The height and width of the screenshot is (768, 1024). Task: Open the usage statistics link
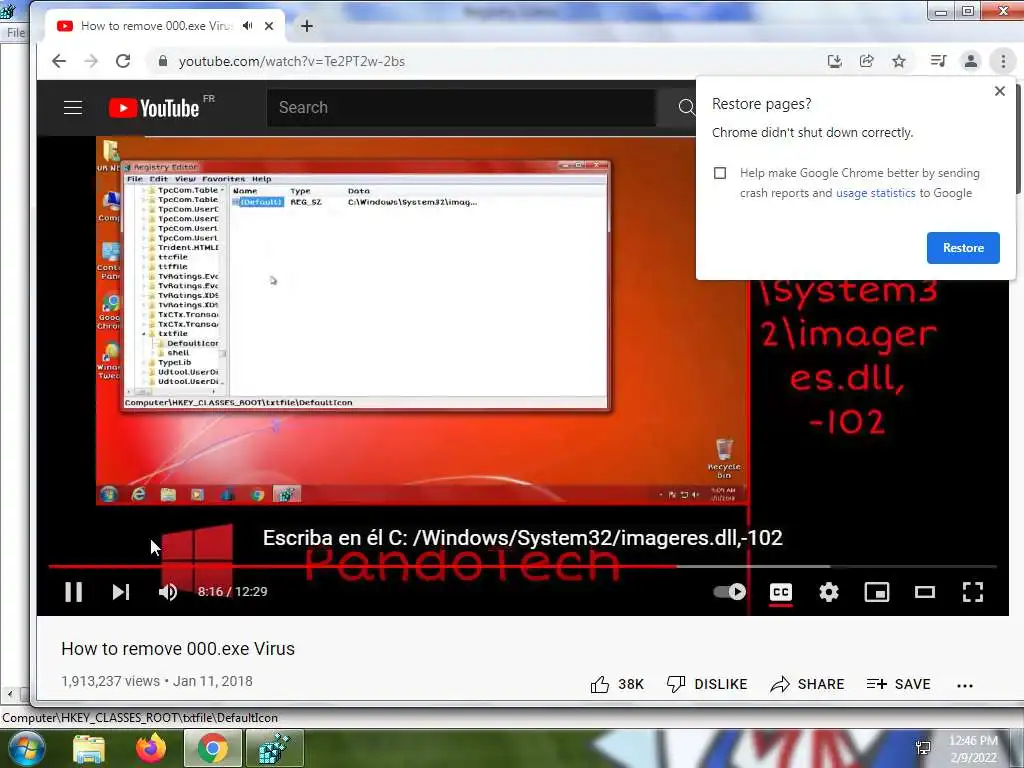coord(876,193)
